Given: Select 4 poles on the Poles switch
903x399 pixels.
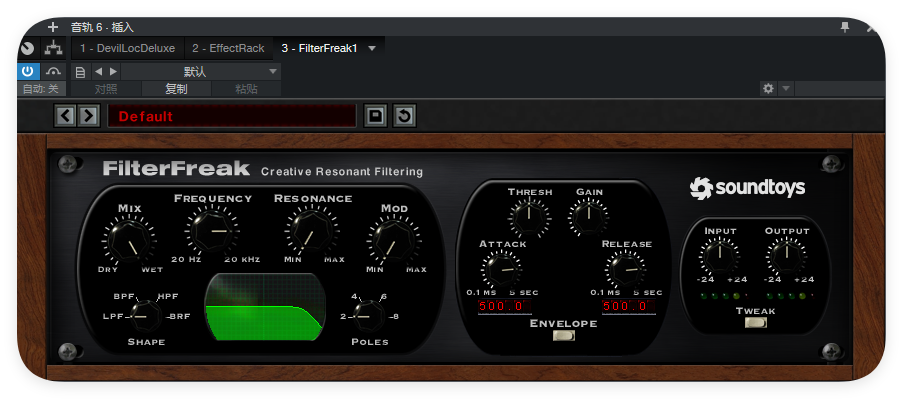Looking at the screenshot, I should pos(354,297).
